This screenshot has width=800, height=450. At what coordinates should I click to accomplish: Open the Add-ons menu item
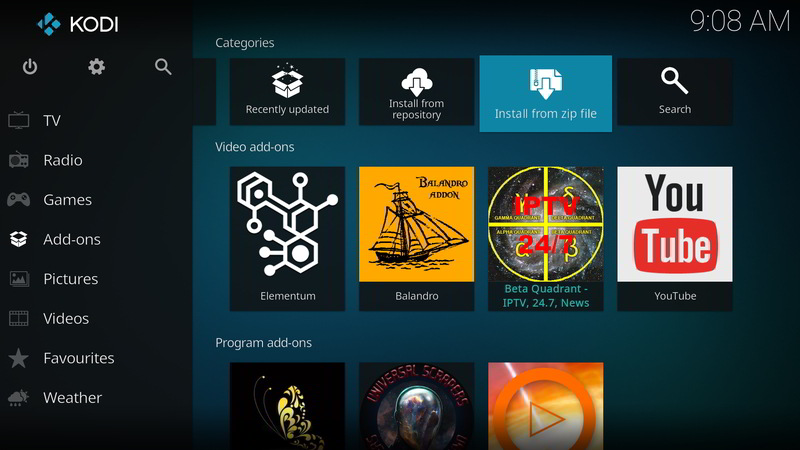71,240
